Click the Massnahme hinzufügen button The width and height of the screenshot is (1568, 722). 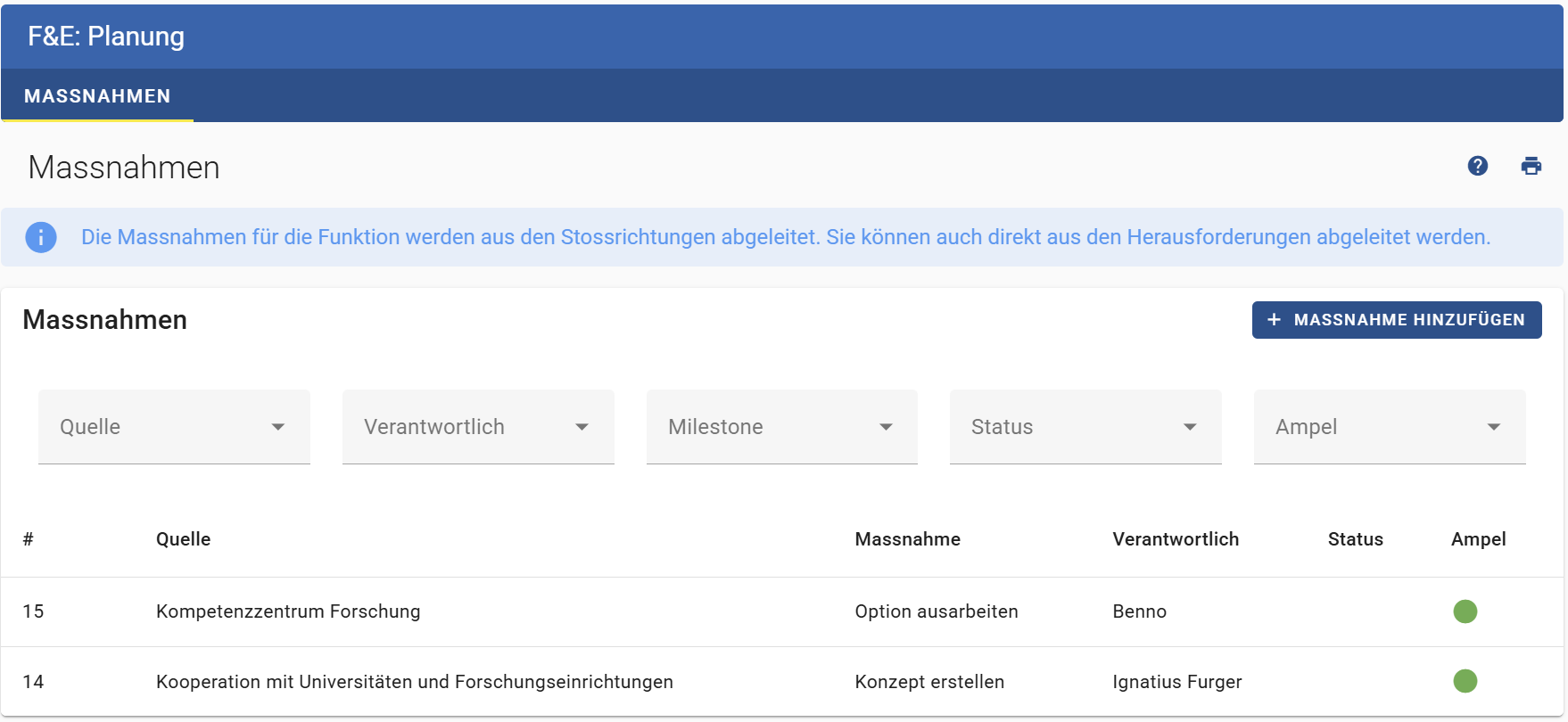1397,320
